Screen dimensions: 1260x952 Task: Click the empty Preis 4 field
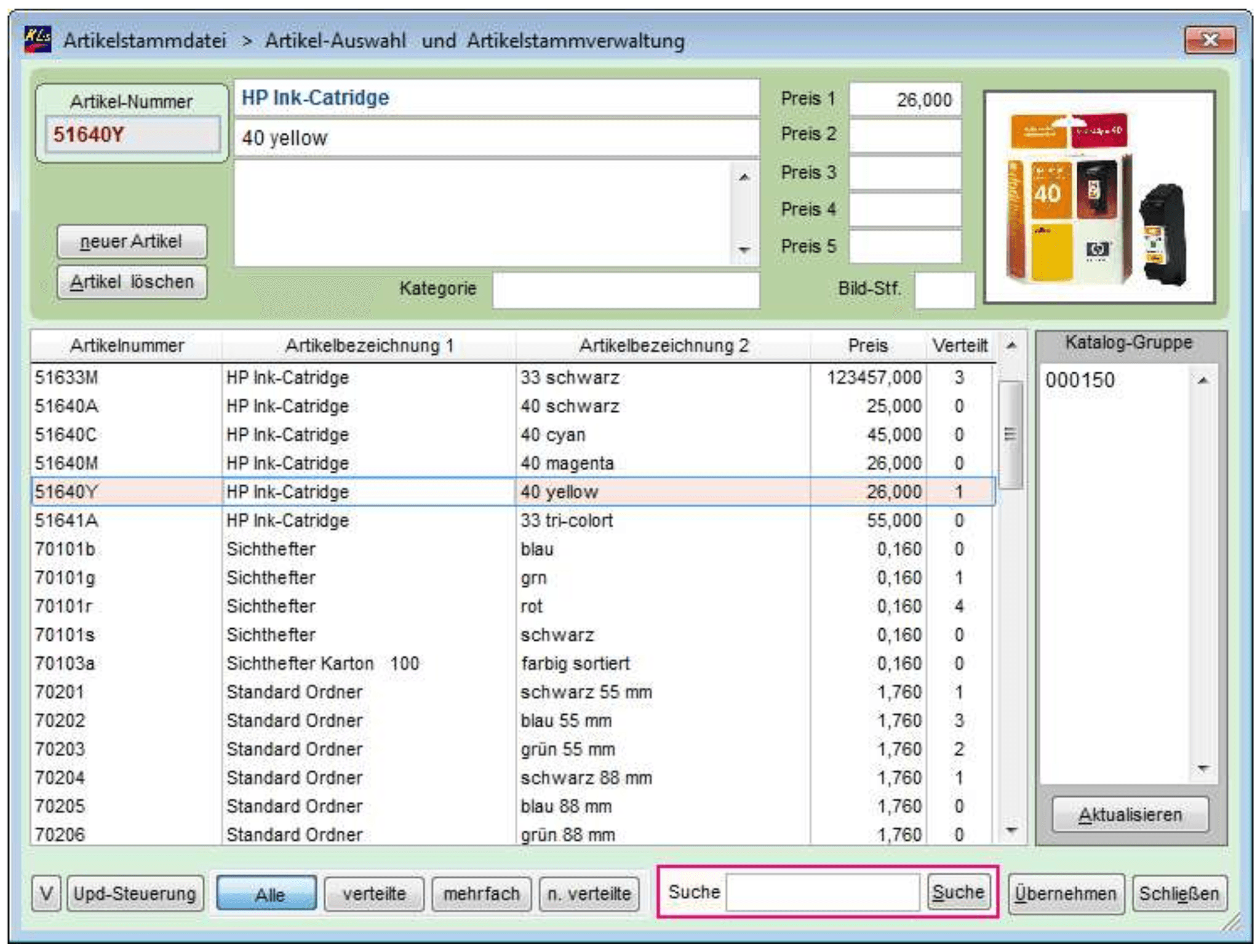click(x=904, y=210)
